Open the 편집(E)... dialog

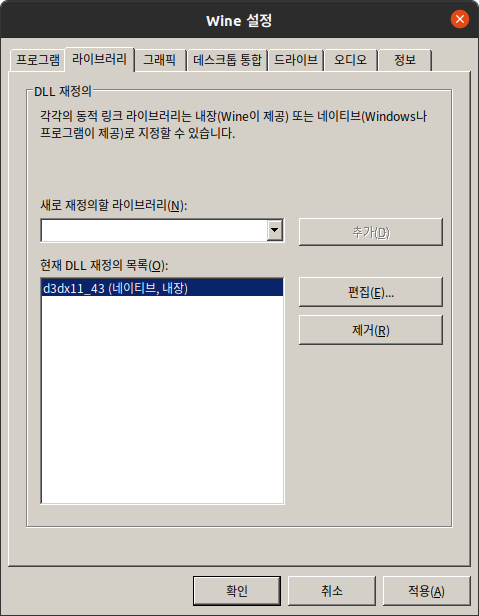[371, 292]
